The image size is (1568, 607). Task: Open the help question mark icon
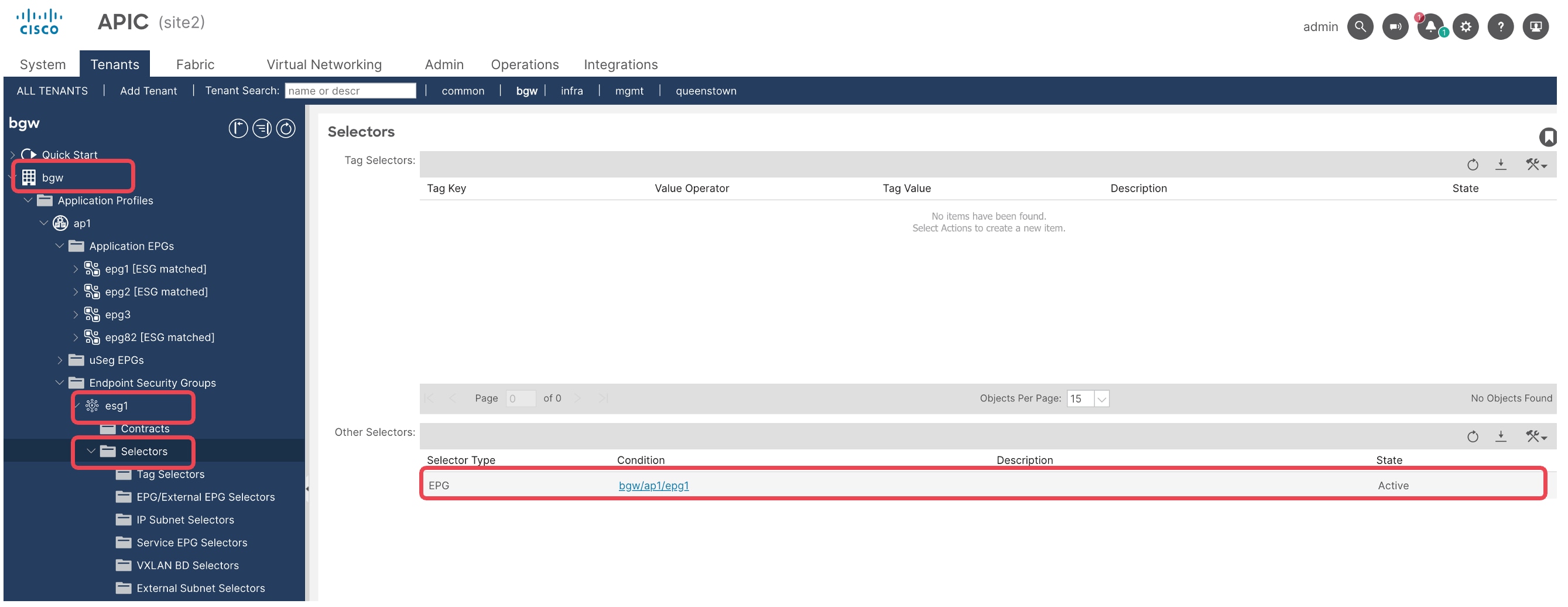1501,27
